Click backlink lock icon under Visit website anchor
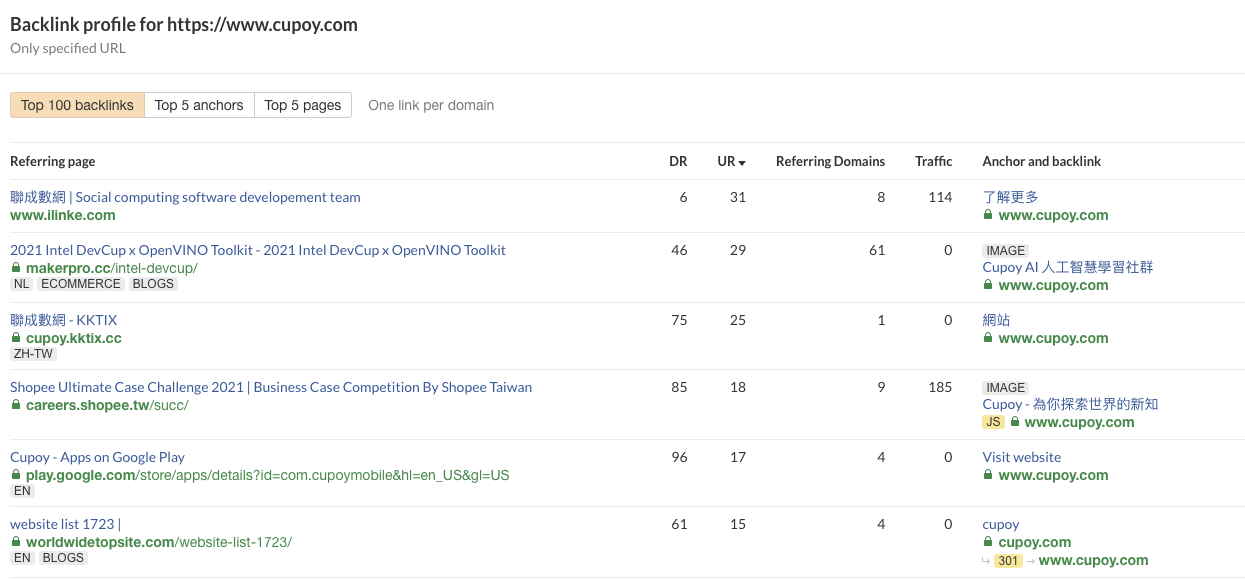 point(988,475)
